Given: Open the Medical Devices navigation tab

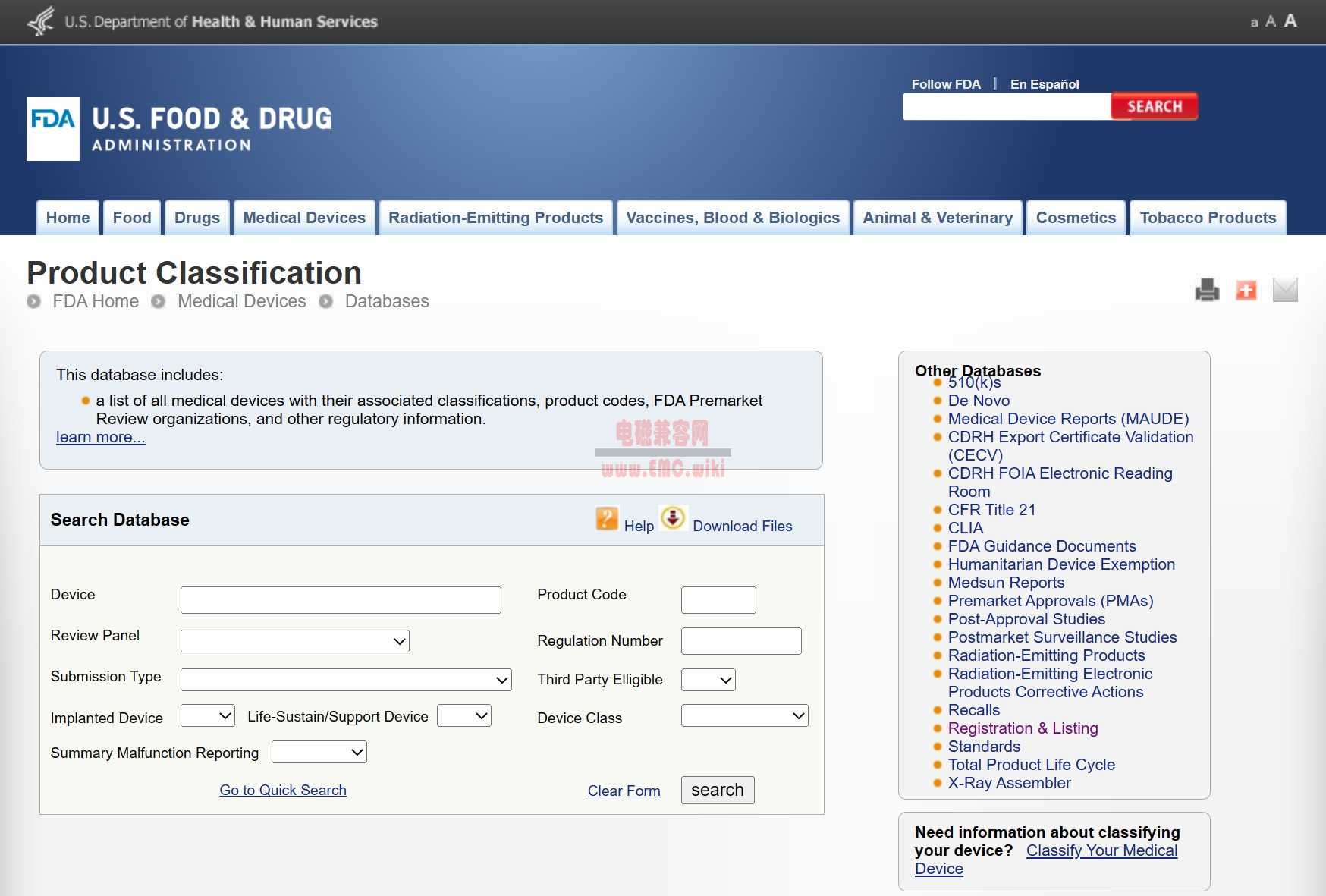Looking at the screenshot, I should 304,218.
